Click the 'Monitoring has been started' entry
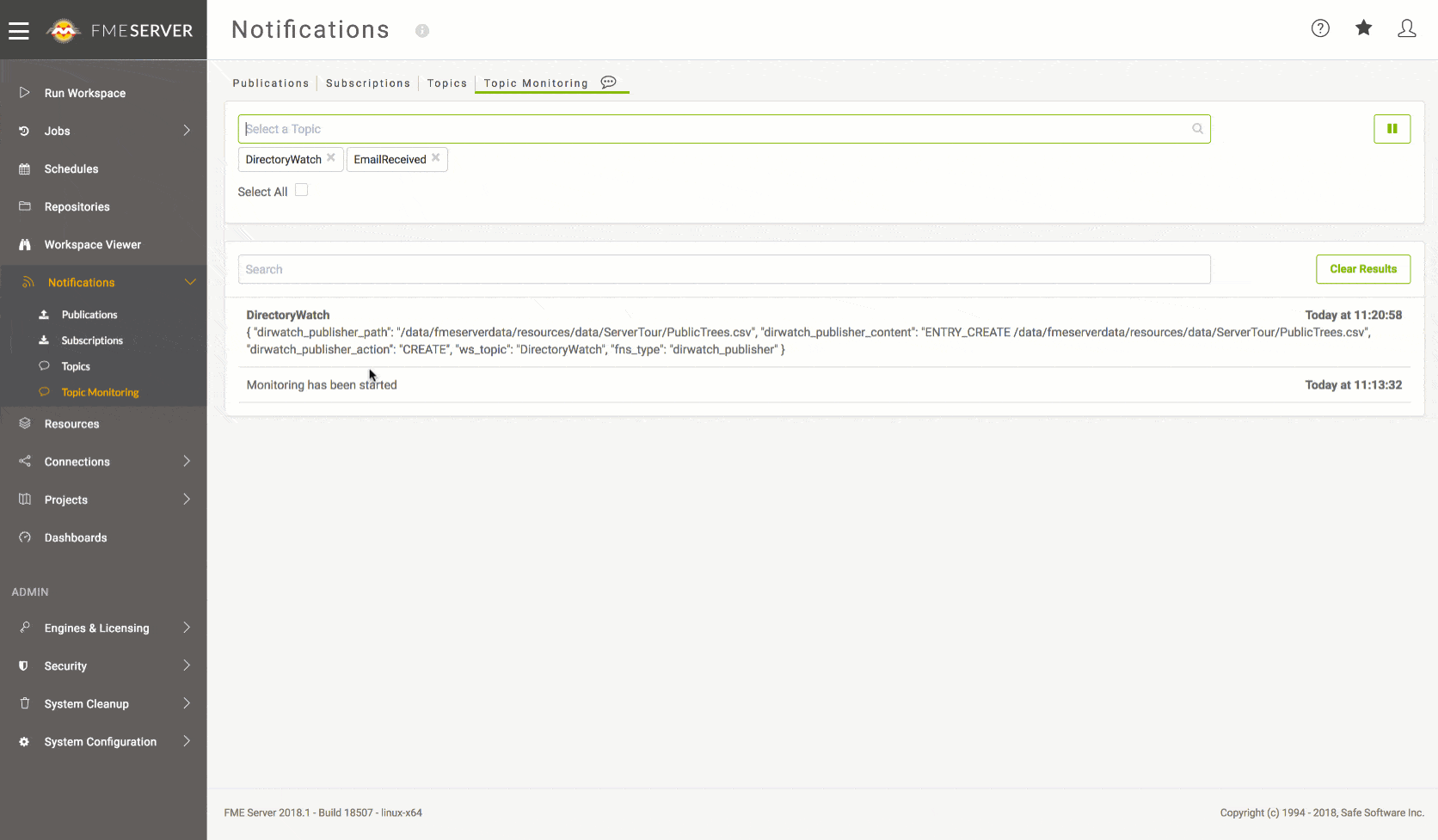Viewport: 1438px width, 840px height. point(322,384)
